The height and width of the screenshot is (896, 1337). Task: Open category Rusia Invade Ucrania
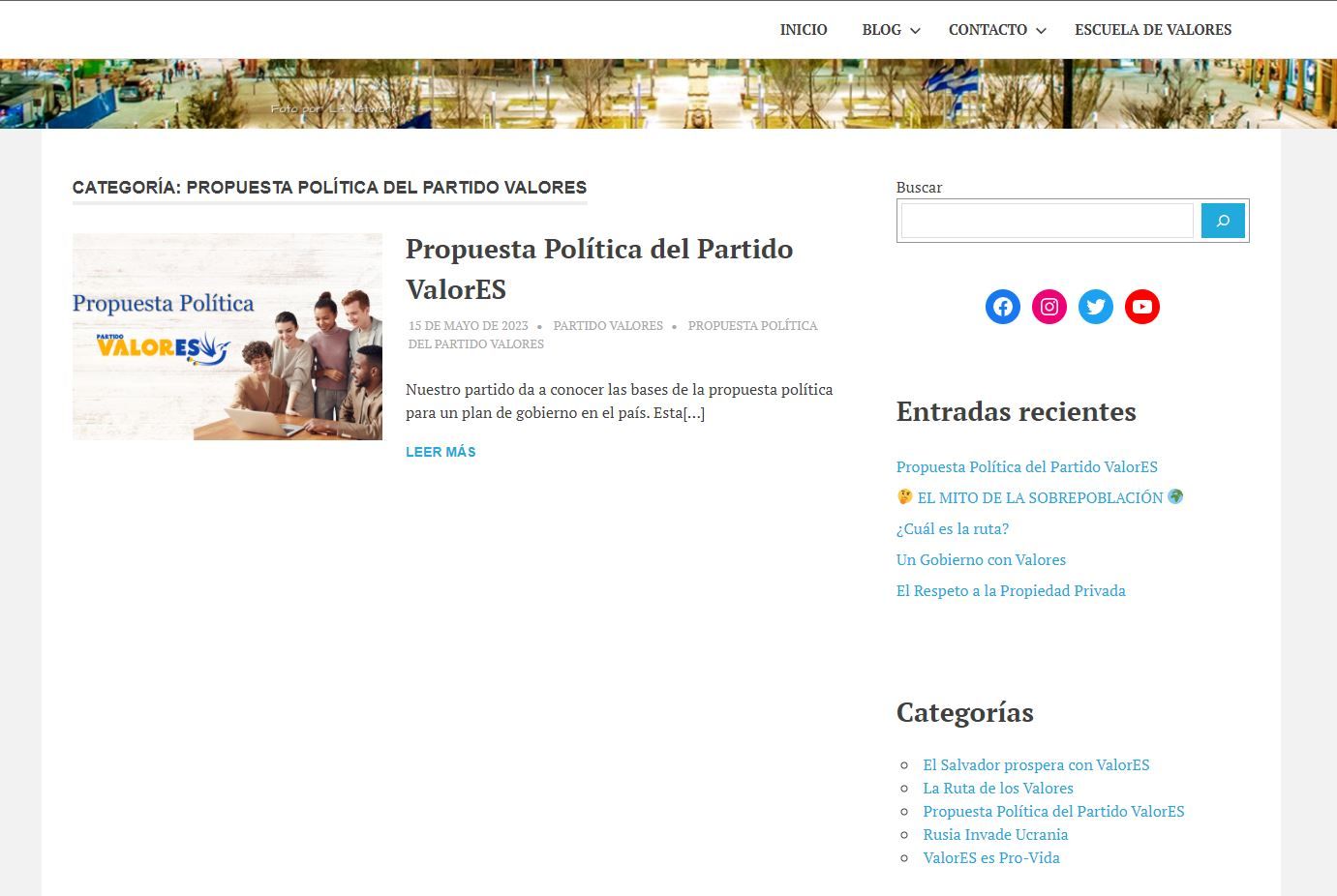click(995, 834)
